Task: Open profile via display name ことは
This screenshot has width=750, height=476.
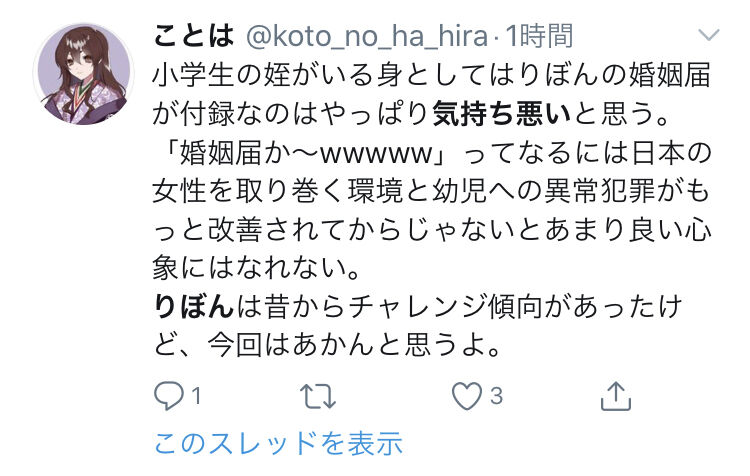Action: coord(194,36)
